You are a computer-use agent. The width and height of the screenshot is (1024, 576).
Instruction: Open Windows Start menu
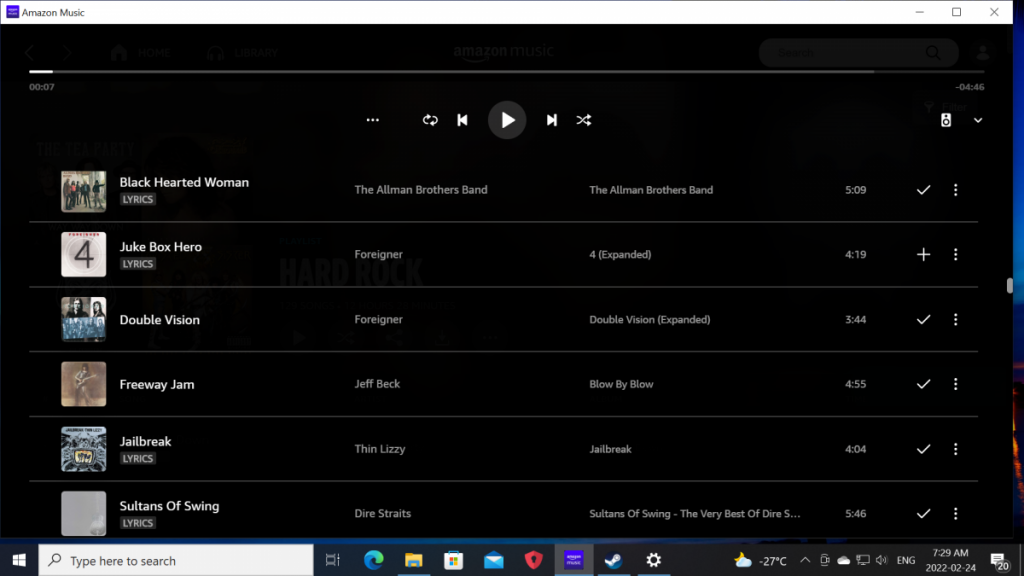pos(19,560)
